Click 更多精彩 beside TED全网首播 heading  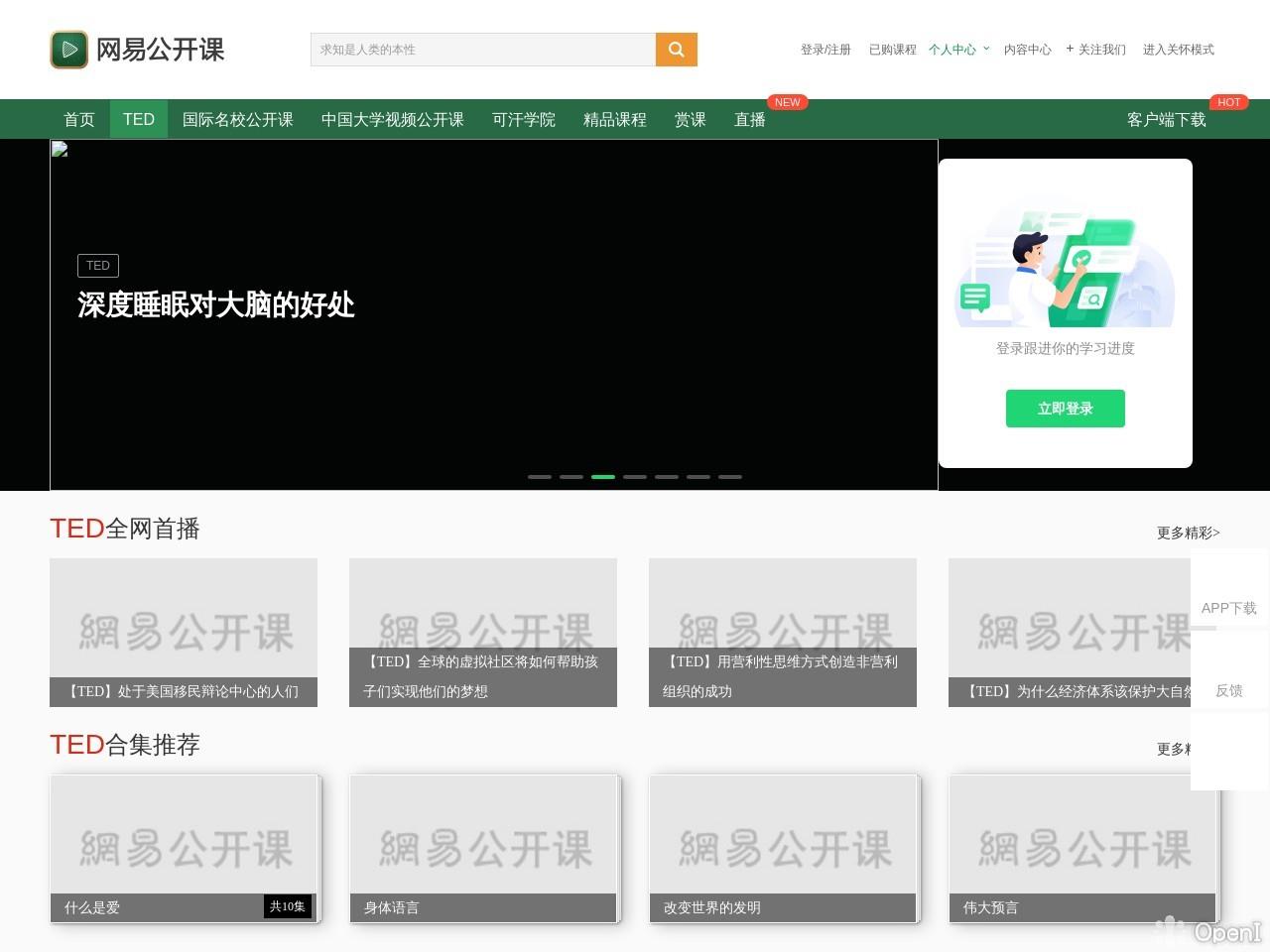click(x=1187, y=533)
